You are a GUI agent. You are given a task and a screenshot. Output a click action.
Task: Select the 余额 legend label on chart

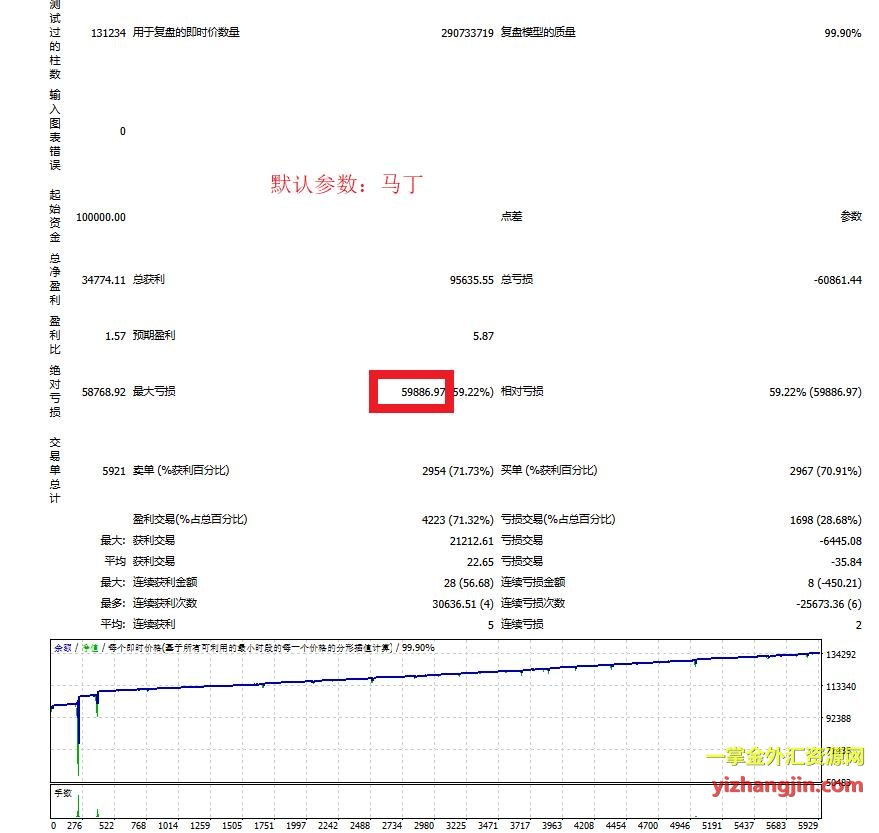(x=62, y=648)
